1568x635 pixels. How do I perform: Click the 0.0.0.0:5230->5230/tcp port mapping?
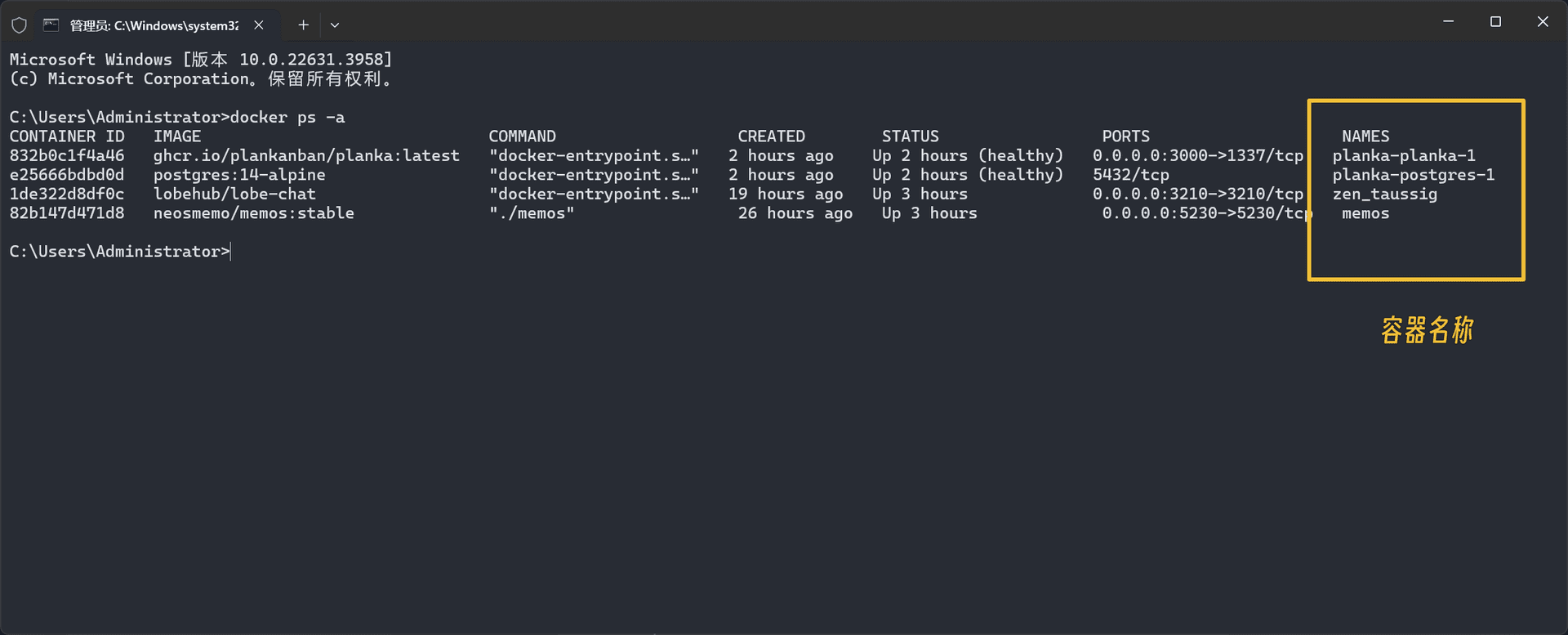click(x=1206, y=213)
